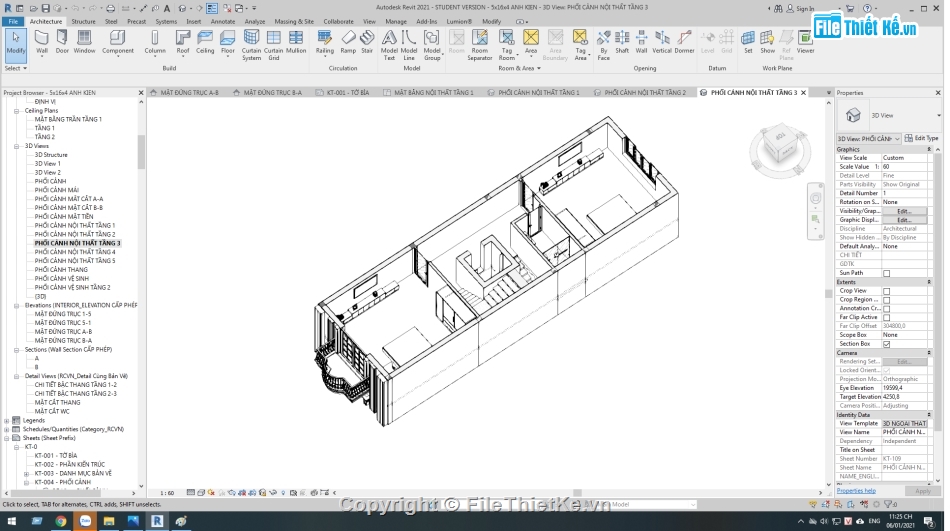
Task: Collapse the Detail Views tree node
Action: coord(16,376)
